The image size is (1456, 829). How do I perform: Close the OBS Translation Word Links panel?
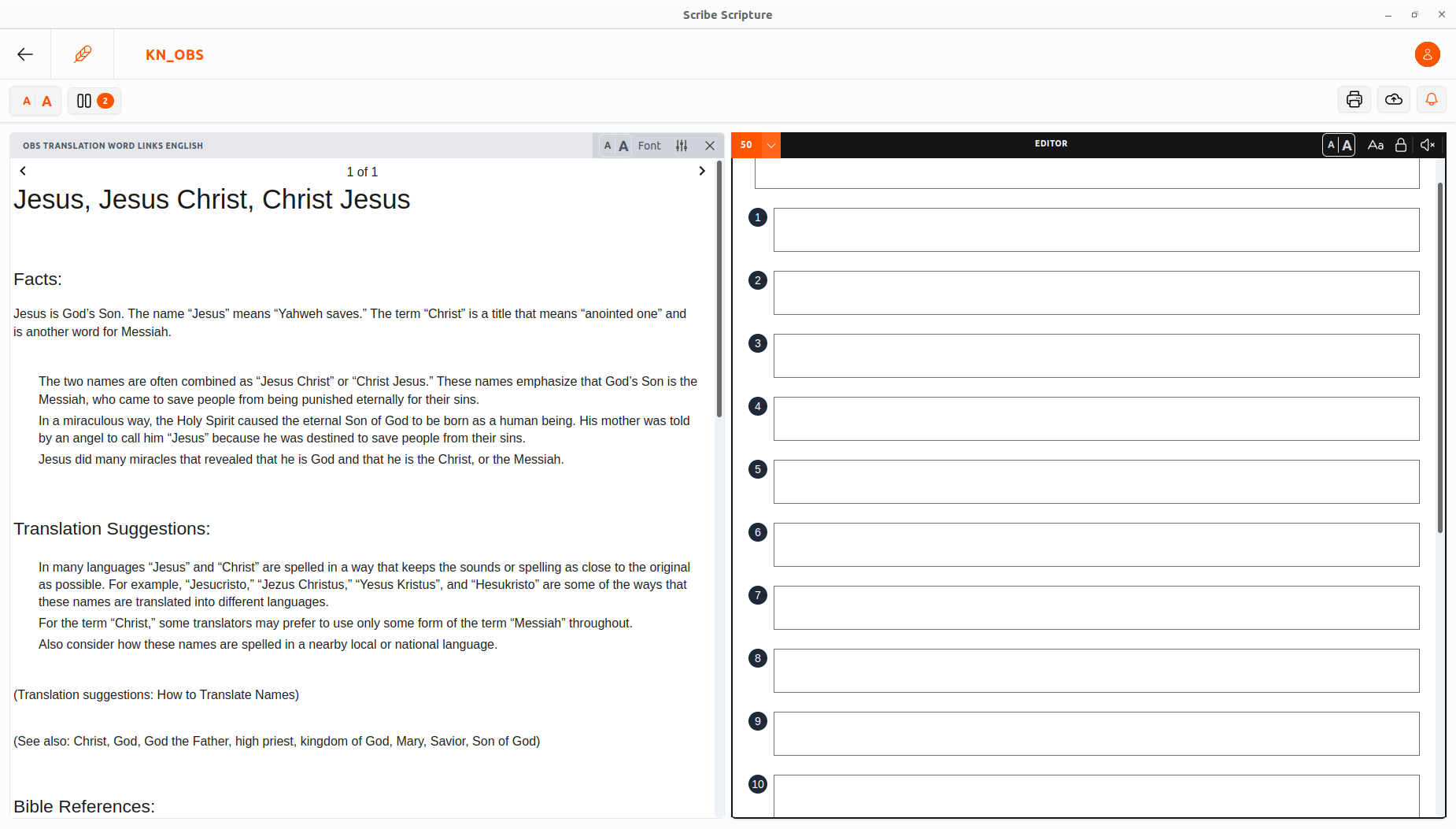[x=709, y=146]
